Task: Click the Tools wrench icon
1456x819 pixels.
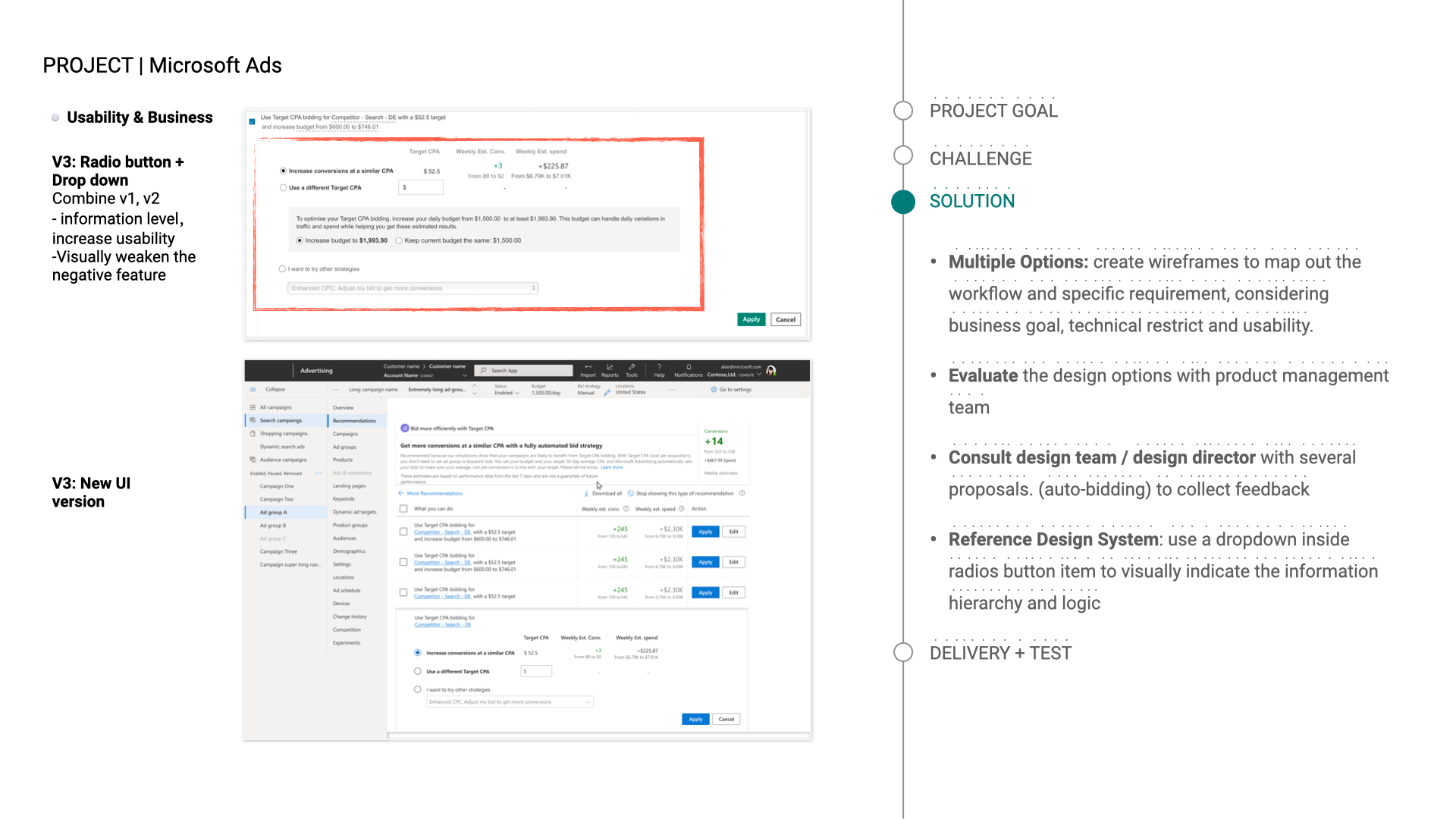Action: pos(632,367)
